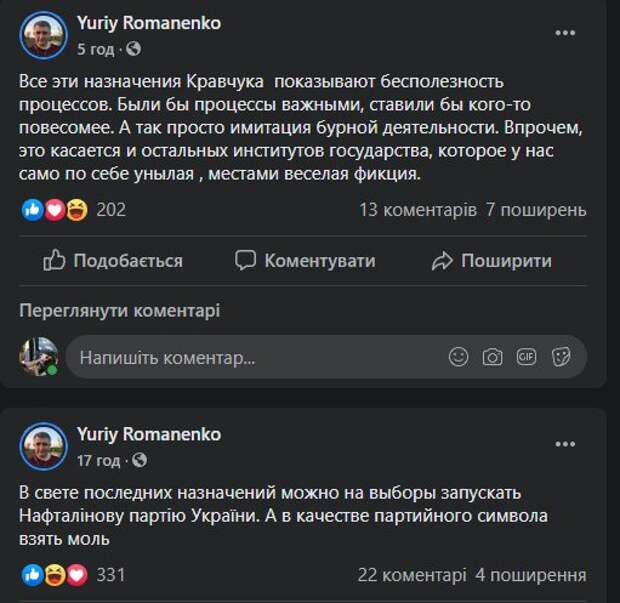Open 22 коментарі on second post
Image resolution: width=620 pixels, height=603 pixels.
tap(411, 575)
